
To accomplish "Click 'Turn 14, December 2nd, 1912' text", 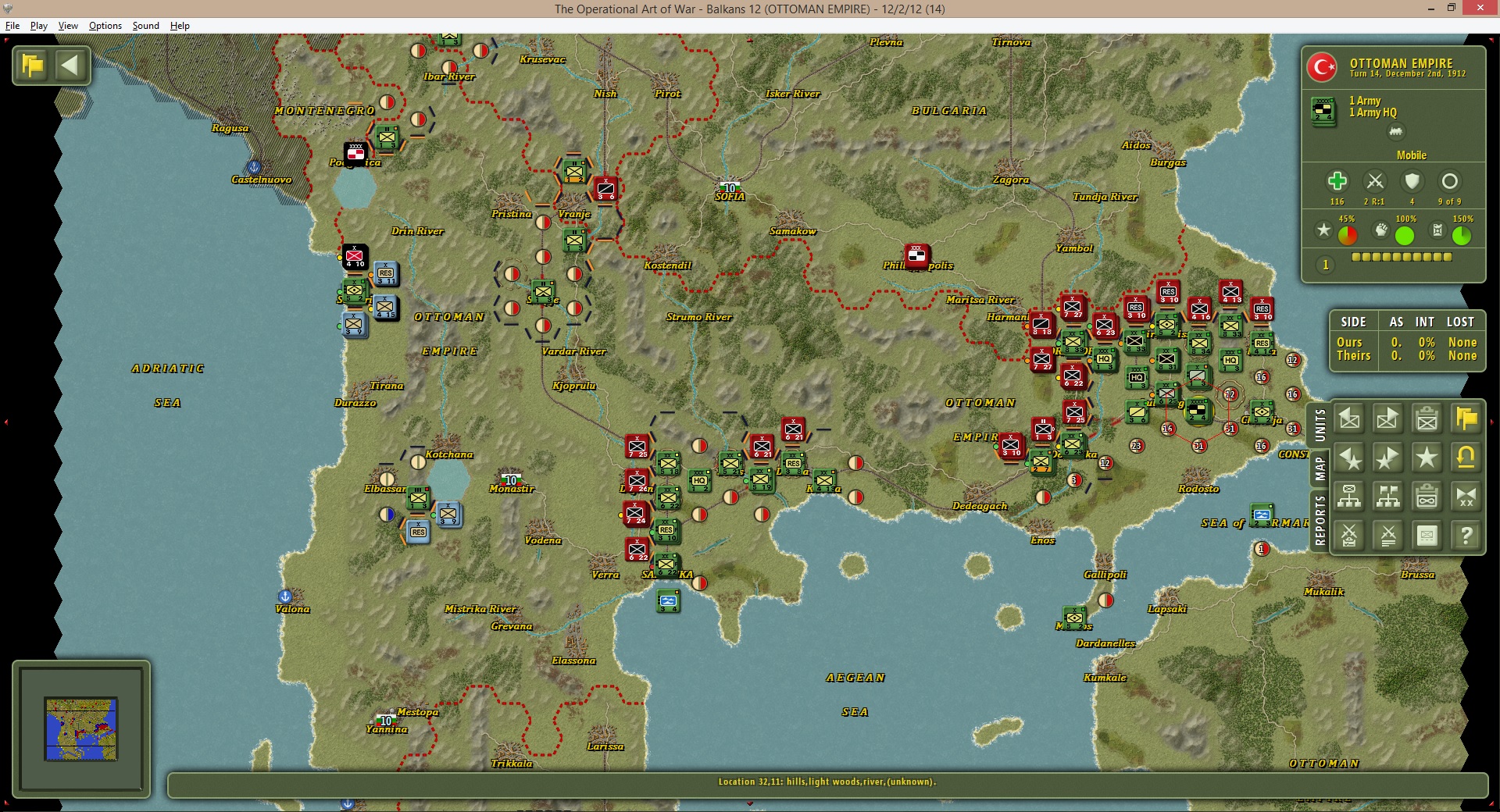I will pyautogui.click(x=1408, y=74).
